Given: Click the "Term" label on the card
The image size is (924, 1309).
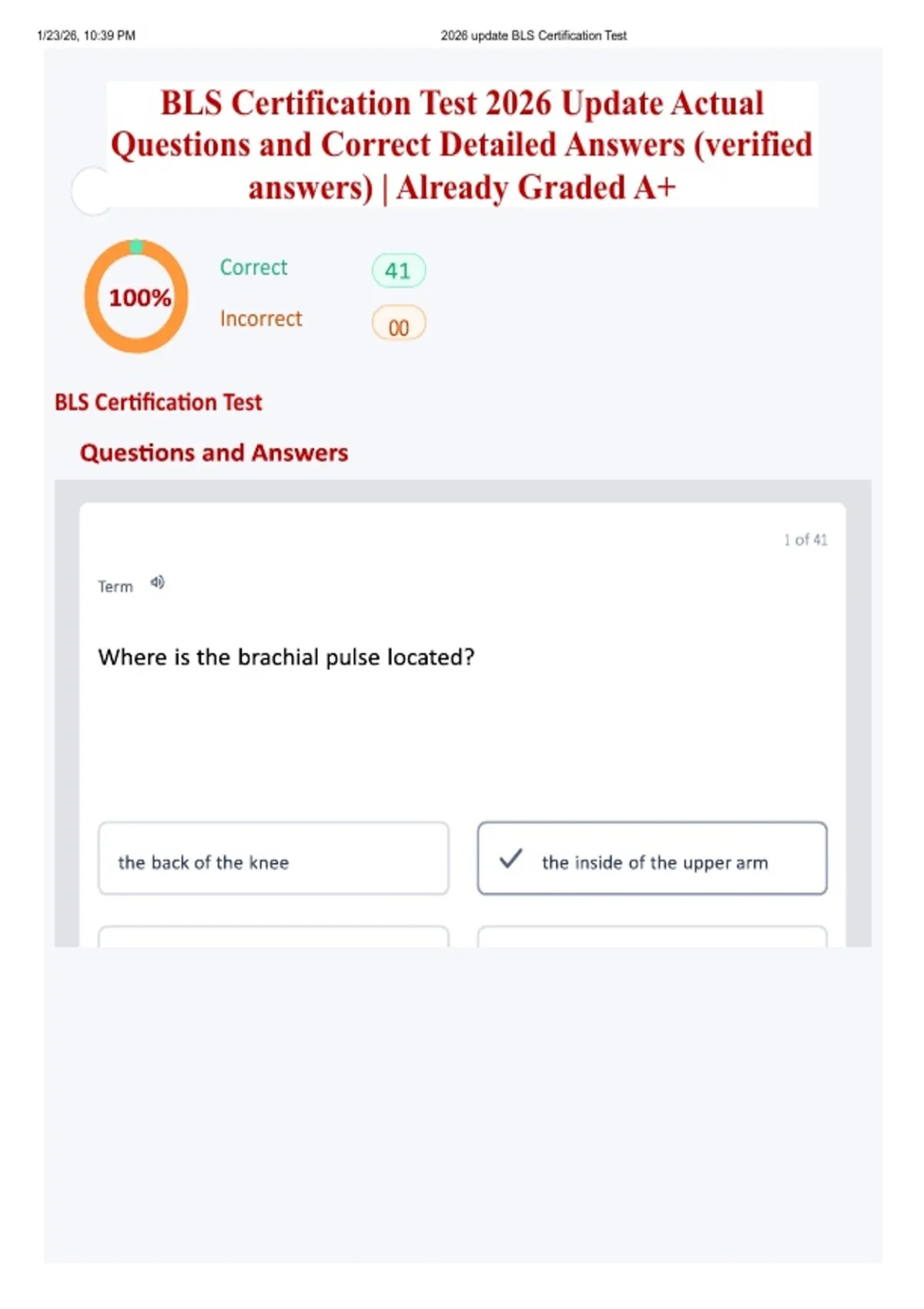Looking at the screenshot, I should 115,587.
